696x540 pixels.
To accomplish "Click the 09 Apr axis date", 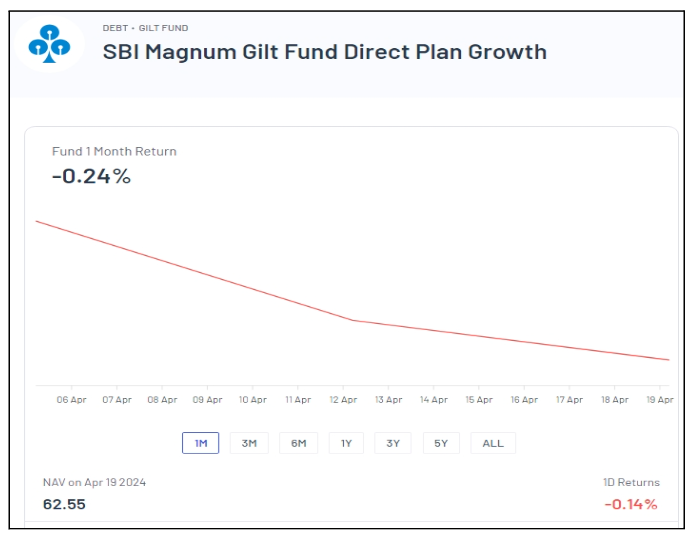I will (x=207, y=400).
